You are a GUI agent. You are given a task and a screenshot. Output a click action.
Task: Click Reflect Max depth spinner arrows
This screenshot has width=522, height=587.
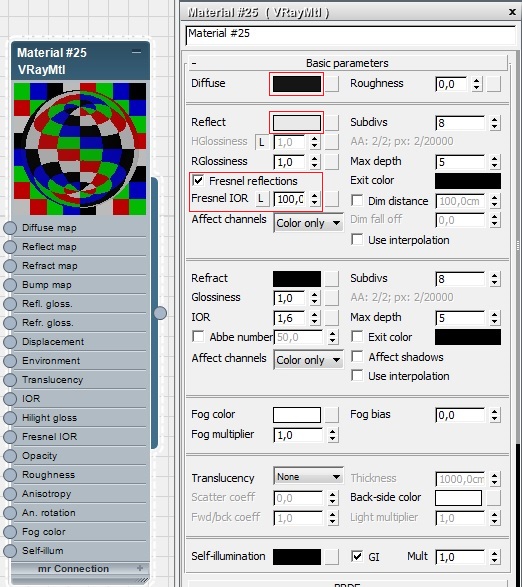(494, 162)
